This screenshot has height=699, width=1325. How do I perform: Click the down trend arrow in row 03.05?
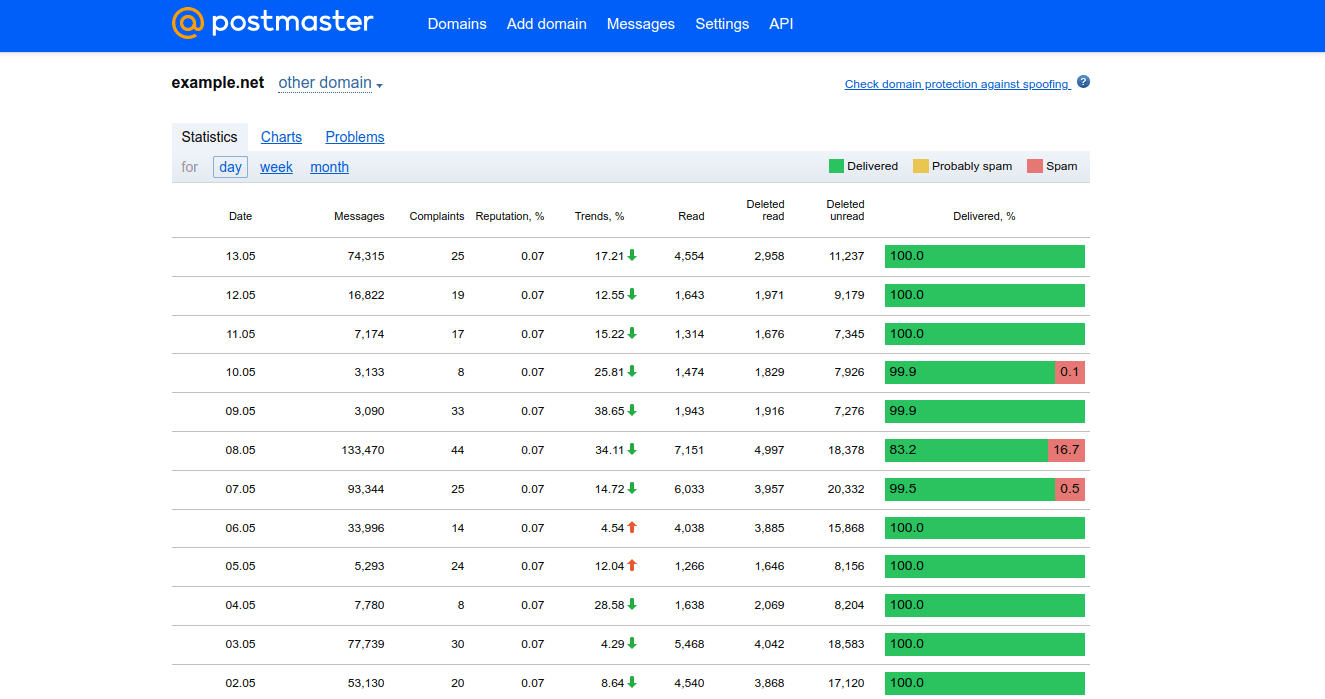(x=632, y=643)
